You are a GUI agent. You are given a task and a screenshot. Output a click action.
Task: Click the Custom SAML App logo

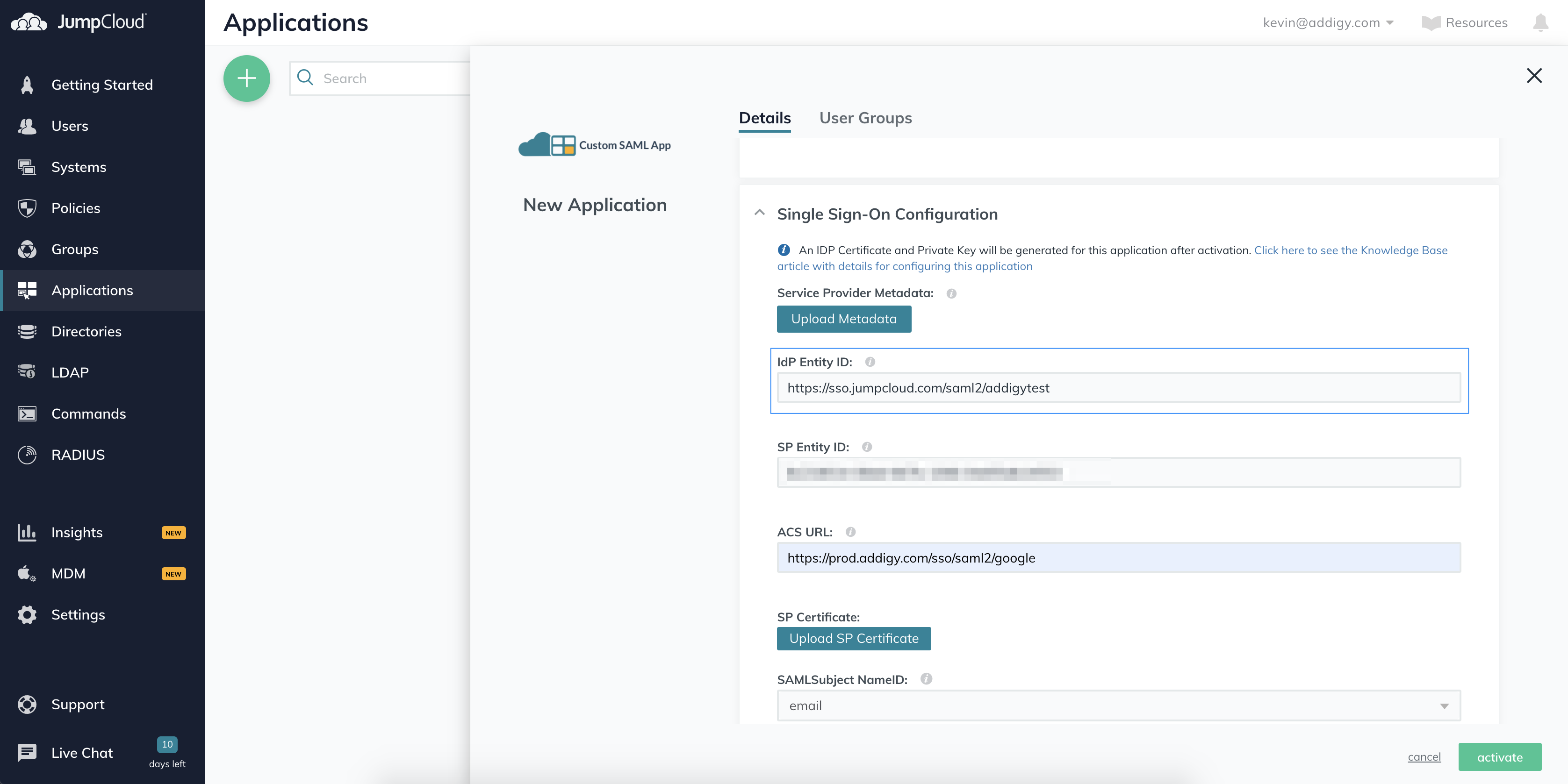click(594, 145)
